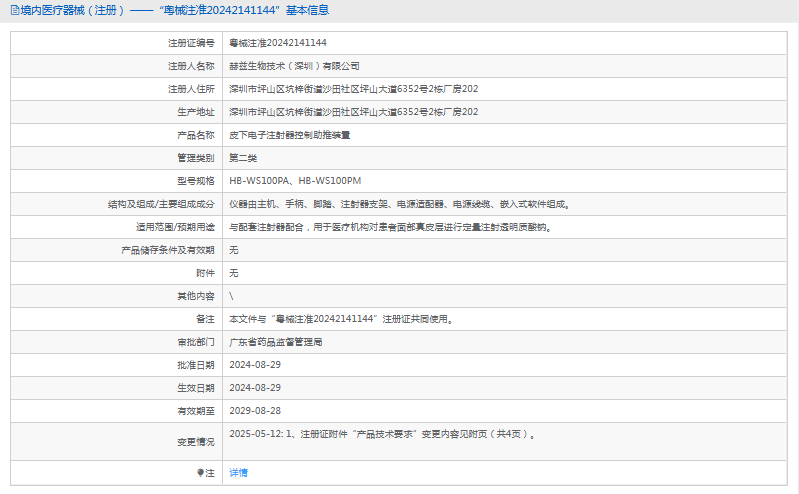The width and height of the screenshot is (799, 494).
Task: Click the 管理类别 label
Action: pos(196,158)
